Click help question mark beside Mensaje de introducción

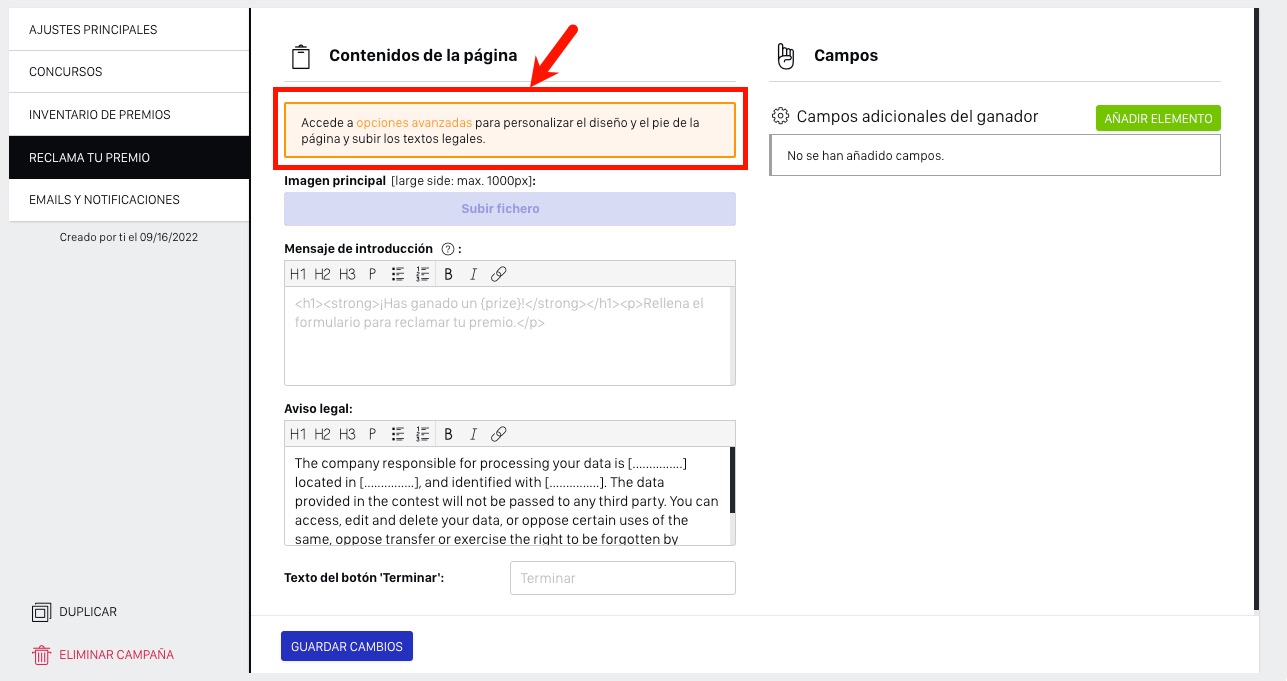tap(448, 249)
